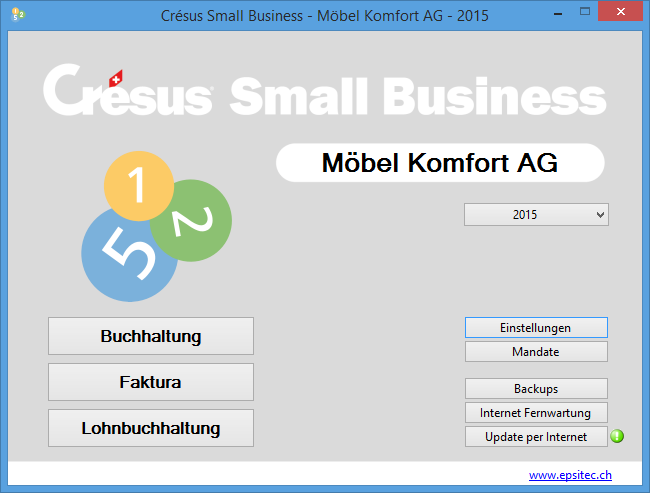Launch Lohnbuchhaltung
This screenshot has height=493, width=650.
click(x=151, y=428)
